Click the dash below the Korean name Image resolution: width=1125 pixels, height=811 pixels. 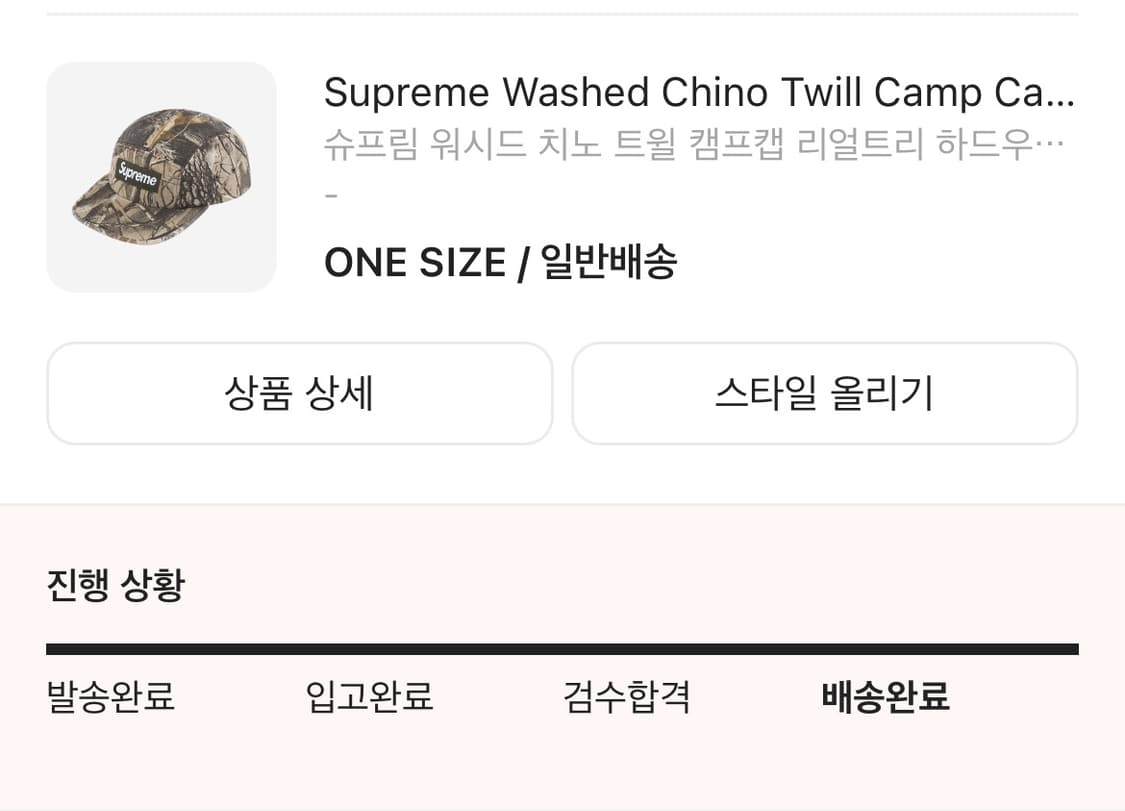[332, 196]
